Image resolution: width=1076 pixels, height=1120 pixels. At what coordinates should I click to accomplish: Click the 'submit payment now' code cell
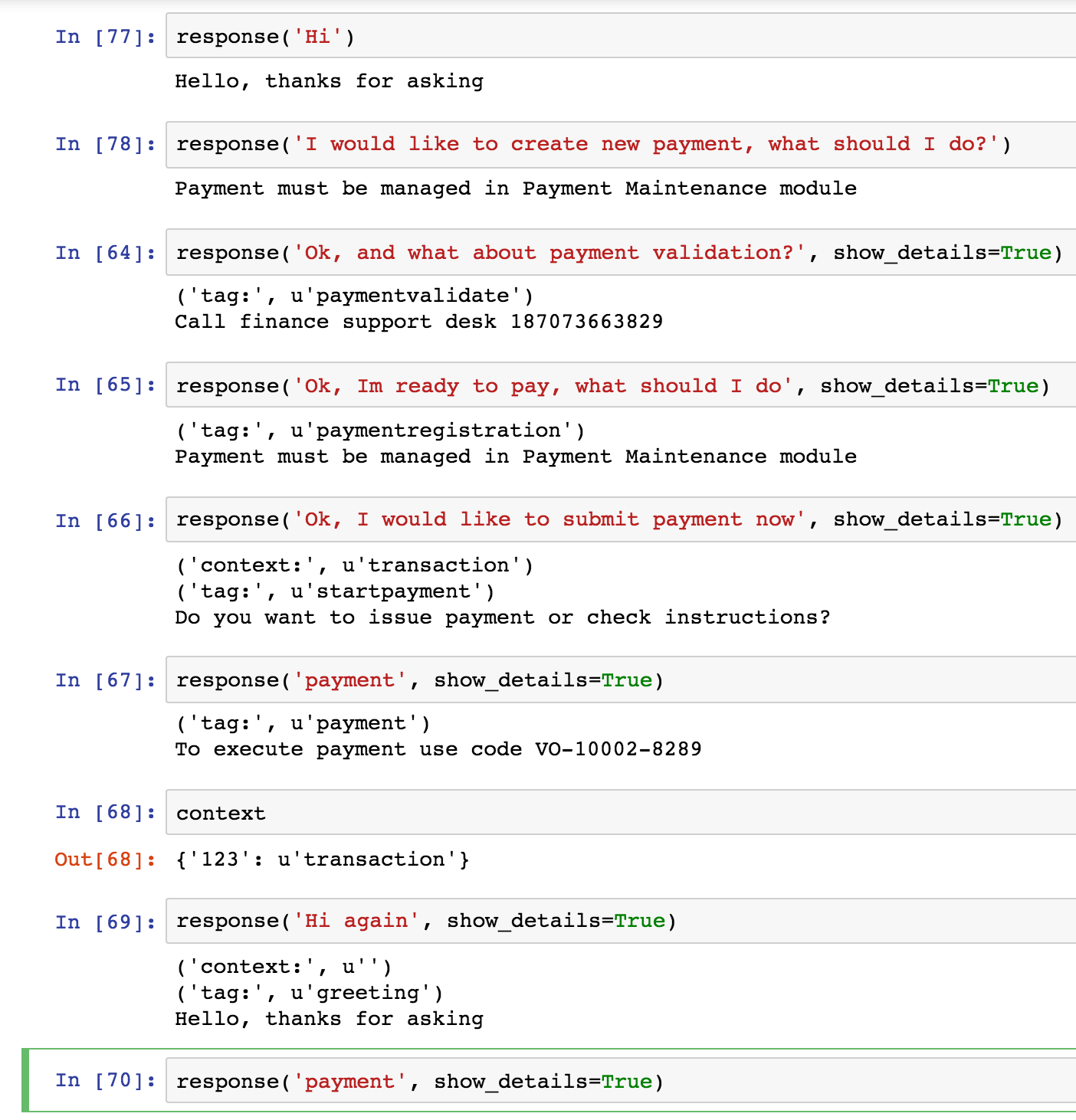tap(621, 519)
